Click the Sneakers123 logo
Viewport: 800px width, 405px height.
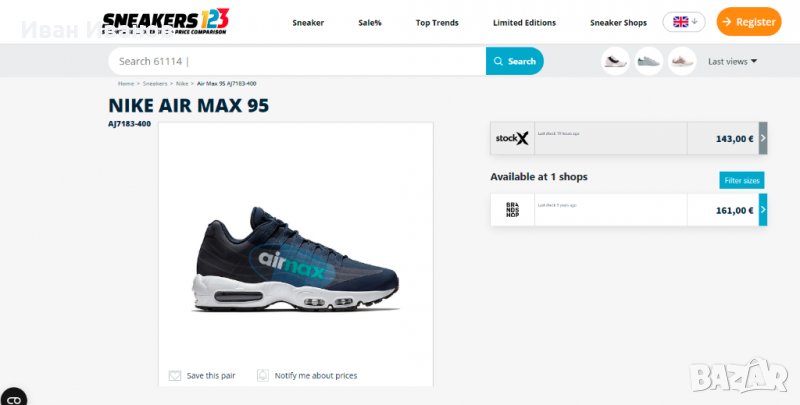click(165, 21)
